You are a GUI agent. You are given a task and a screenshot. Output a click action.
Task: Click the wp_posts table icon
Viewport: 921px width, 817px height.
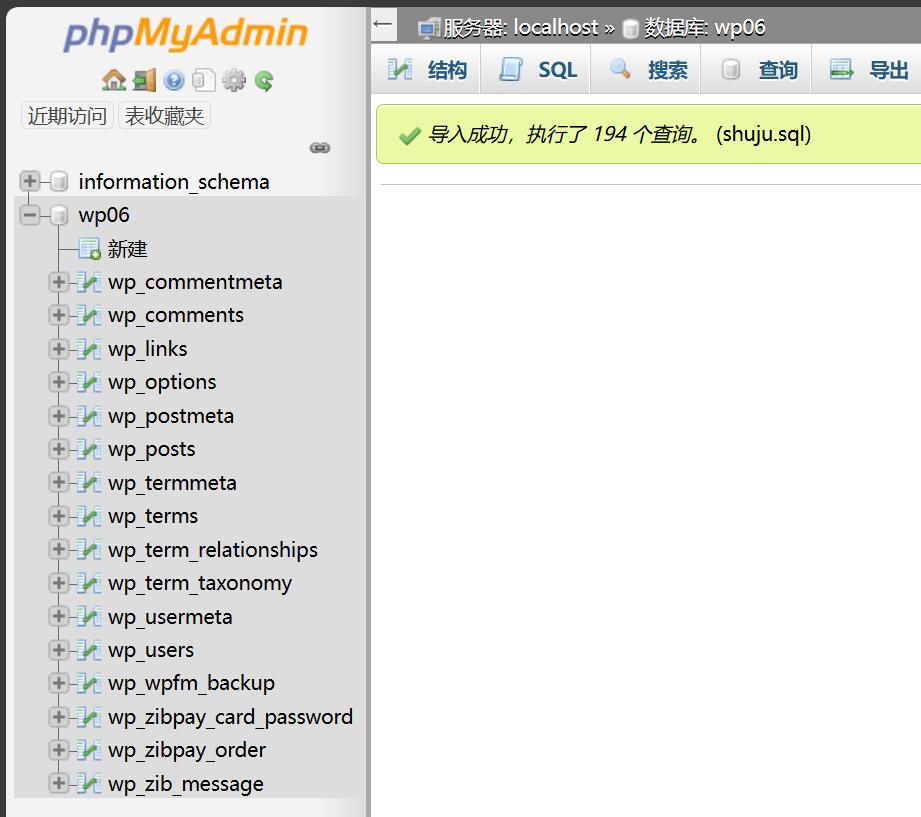click(x=89, y=449)
